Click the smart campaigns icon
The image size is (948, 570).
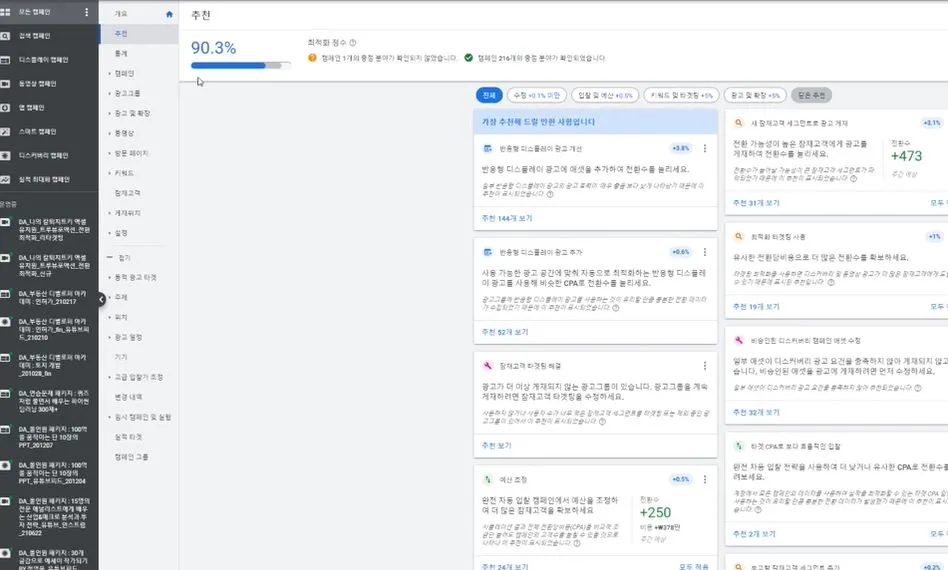tap(5, 132)
